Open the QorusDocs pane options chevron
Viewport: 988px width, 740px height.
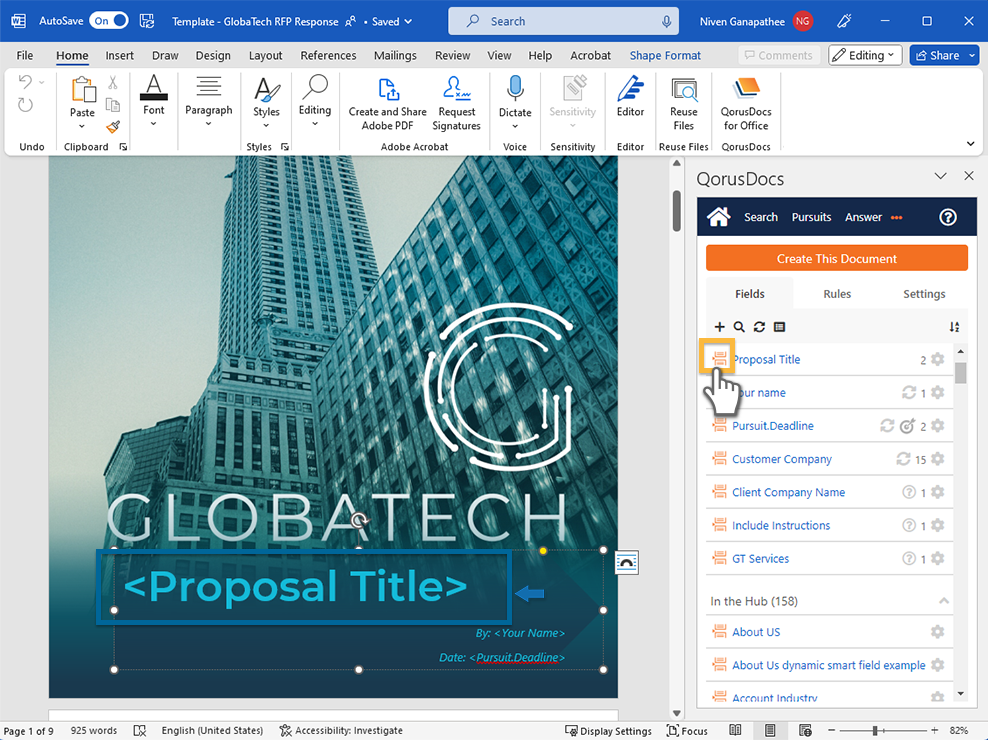point(940,176)
